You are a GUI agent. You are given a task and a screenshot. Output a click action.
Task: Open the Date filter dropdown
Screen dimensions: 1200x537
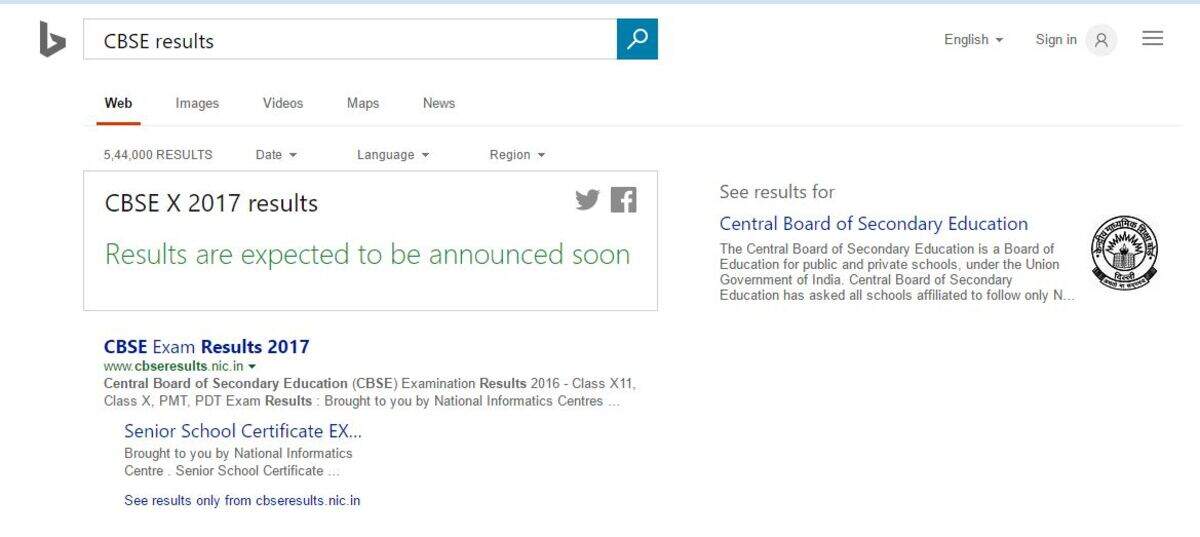pos(276,155)
